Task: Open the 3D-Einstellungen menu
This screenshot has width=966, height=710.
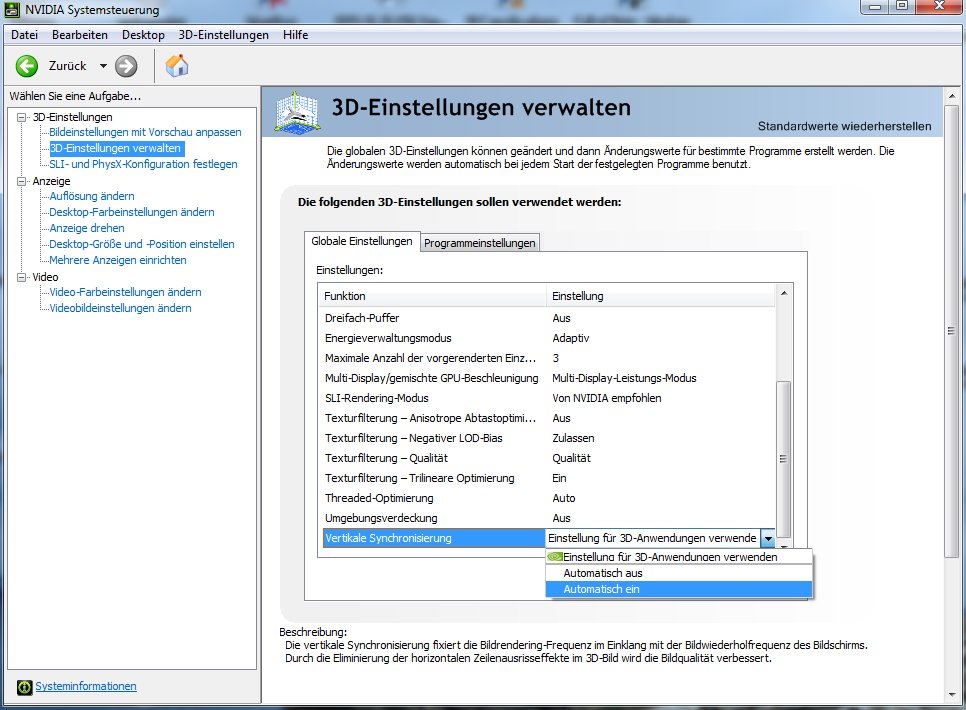Action: pyautogui.click(x=224, y=35)
